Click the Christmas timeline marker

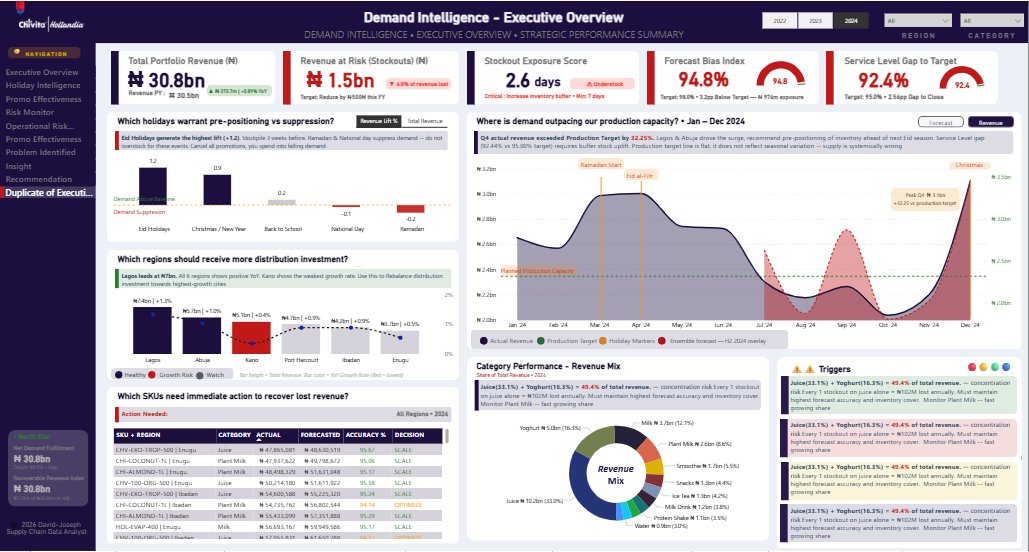tap(969, 165)
